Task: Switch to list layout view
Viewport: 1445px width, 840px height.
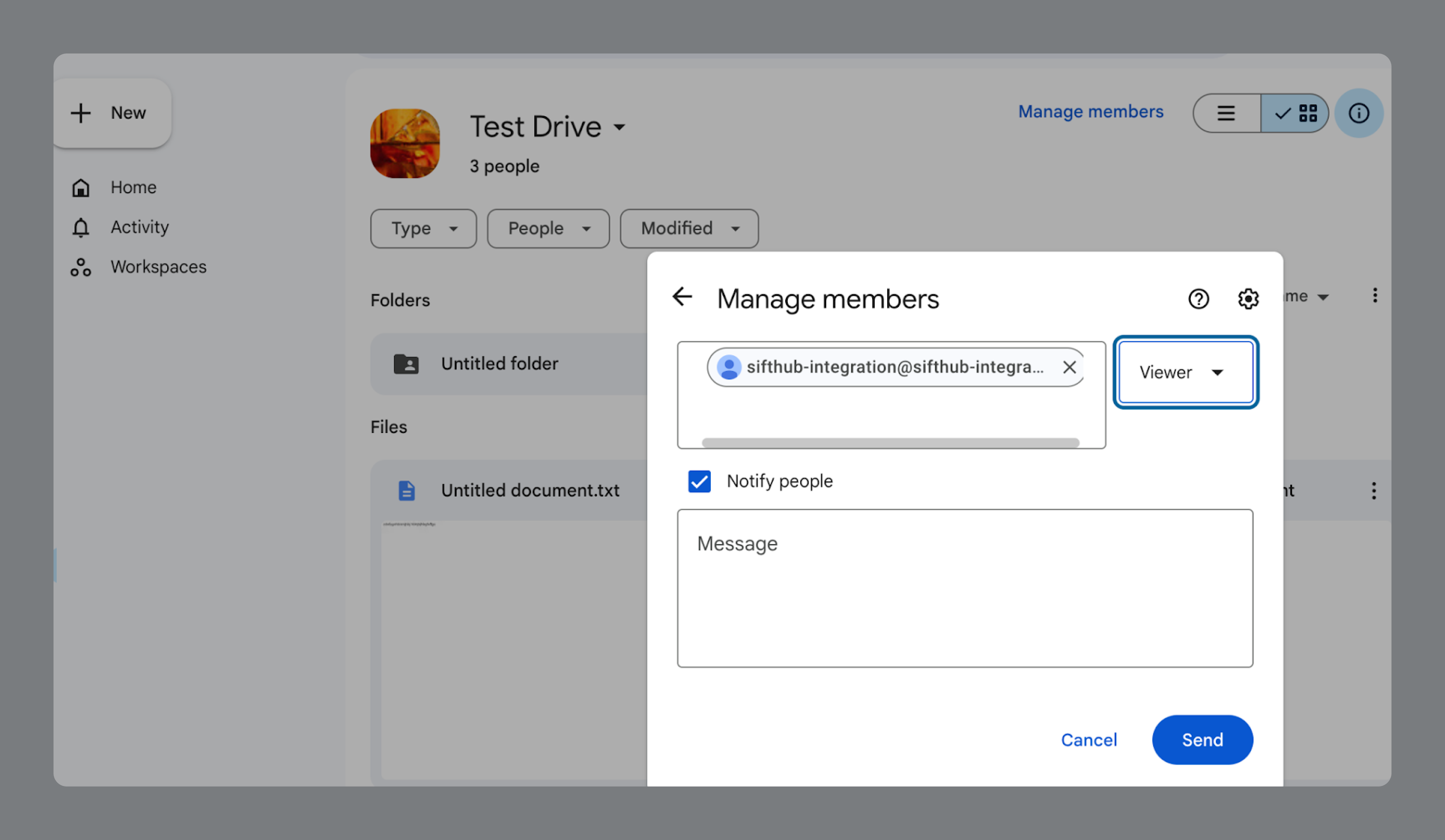Action: point(1226,113)
